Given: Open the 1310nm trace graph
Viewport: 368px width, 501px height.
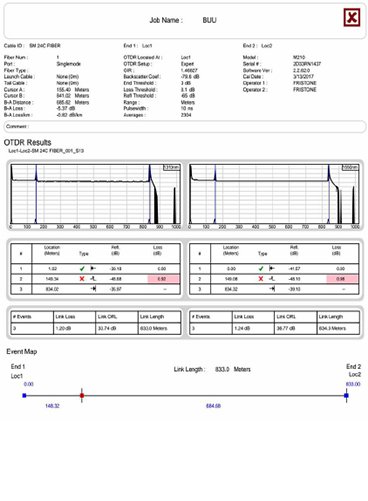Looking at the screenshot, I should coord(95,194).
